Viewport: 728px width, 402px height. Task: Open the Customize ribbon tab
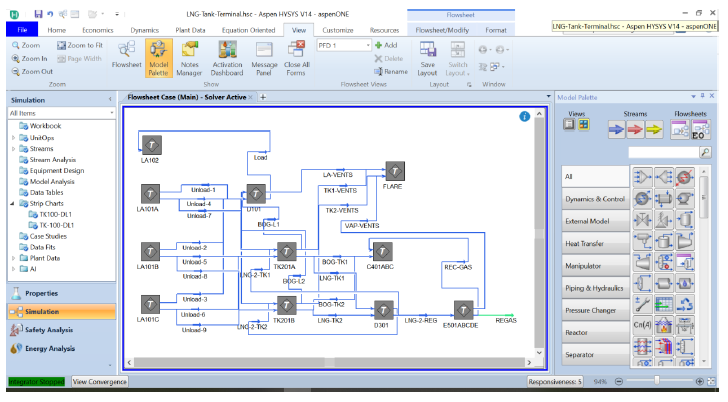tap(338, 30)
